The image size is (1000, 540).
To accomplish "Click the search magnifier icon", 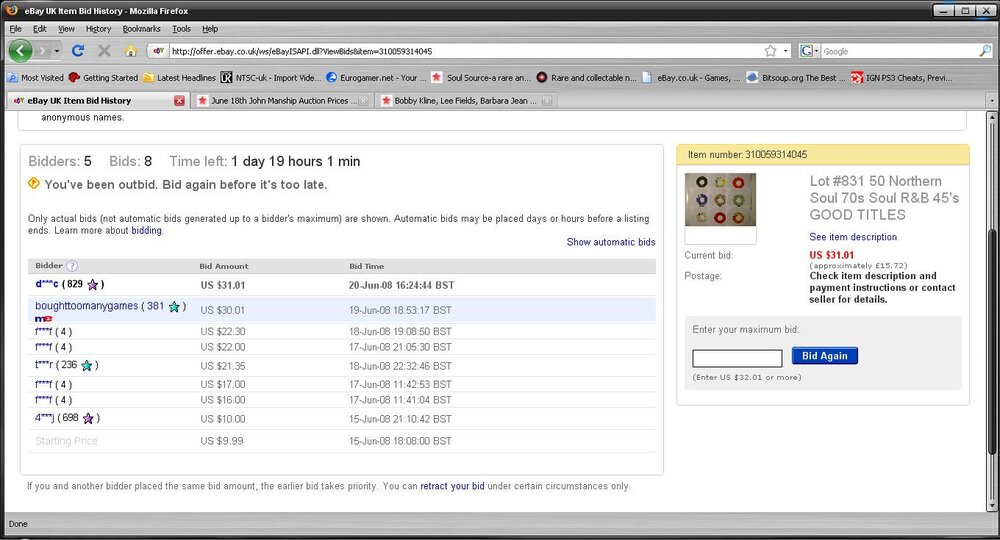I will [x=985, y=51].
